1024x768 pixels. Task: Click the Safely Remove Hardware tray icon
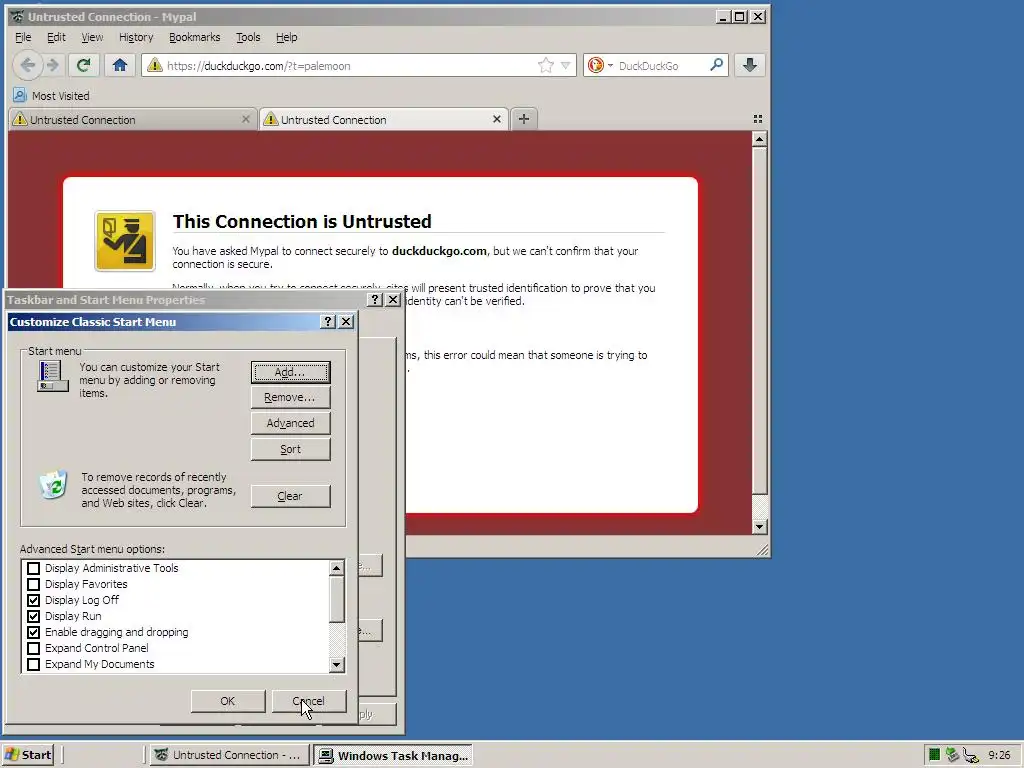pyautogui.click(x=952, y=755)
